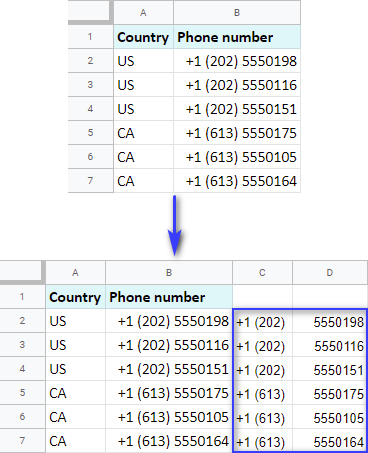The height and width of the screenshot is (453, 368).
Task: Click '+1 (613) 5550175' in the two-column sheet
Action: 237,133
